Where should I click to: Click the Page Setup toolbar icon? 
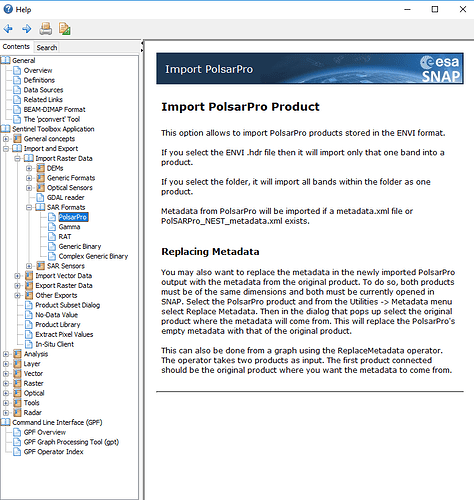(65, 29)
